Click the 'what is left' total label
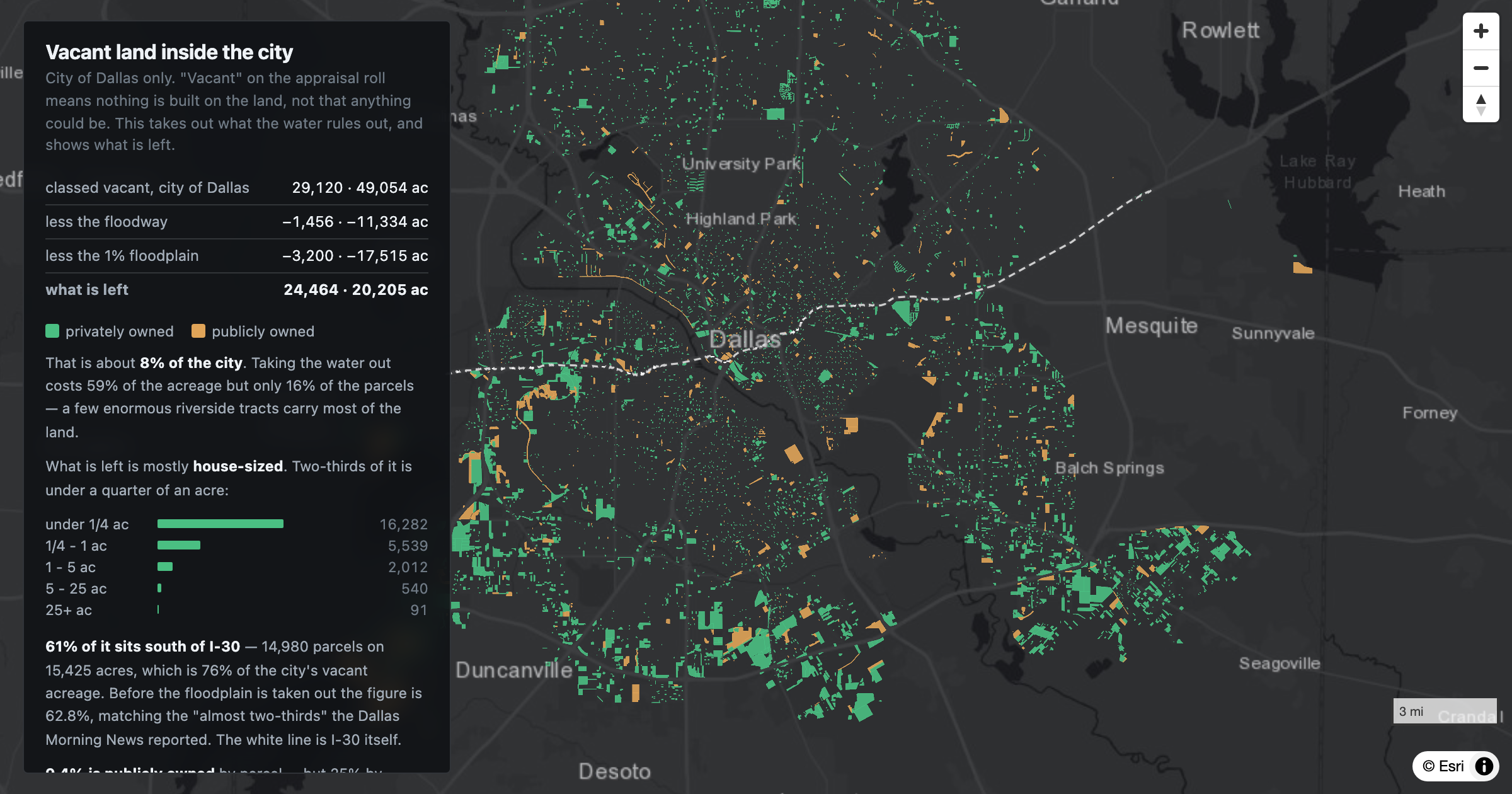 pos(87,290)
